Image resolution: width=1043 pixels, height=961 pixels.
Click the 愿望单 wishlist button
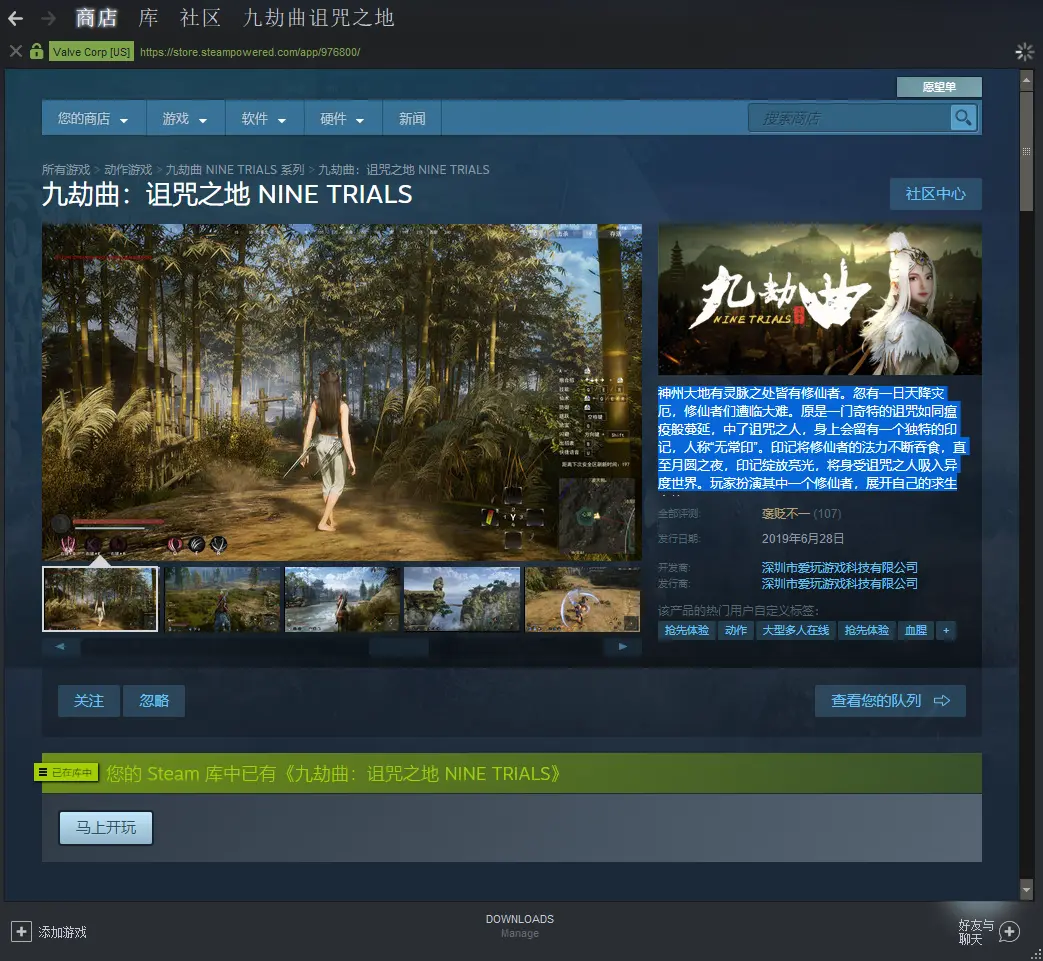pyautogui.click(x=939, y=87)
